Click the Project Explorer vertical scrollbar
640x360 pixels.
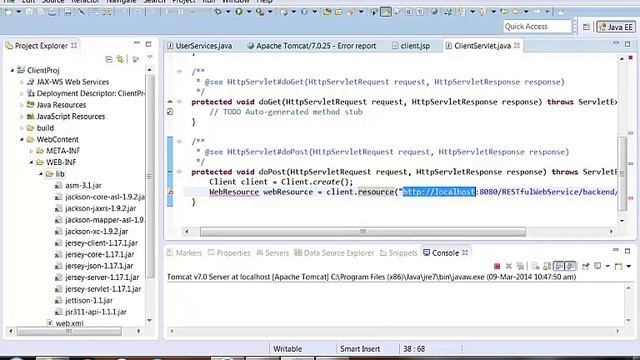tap(150, 176)
